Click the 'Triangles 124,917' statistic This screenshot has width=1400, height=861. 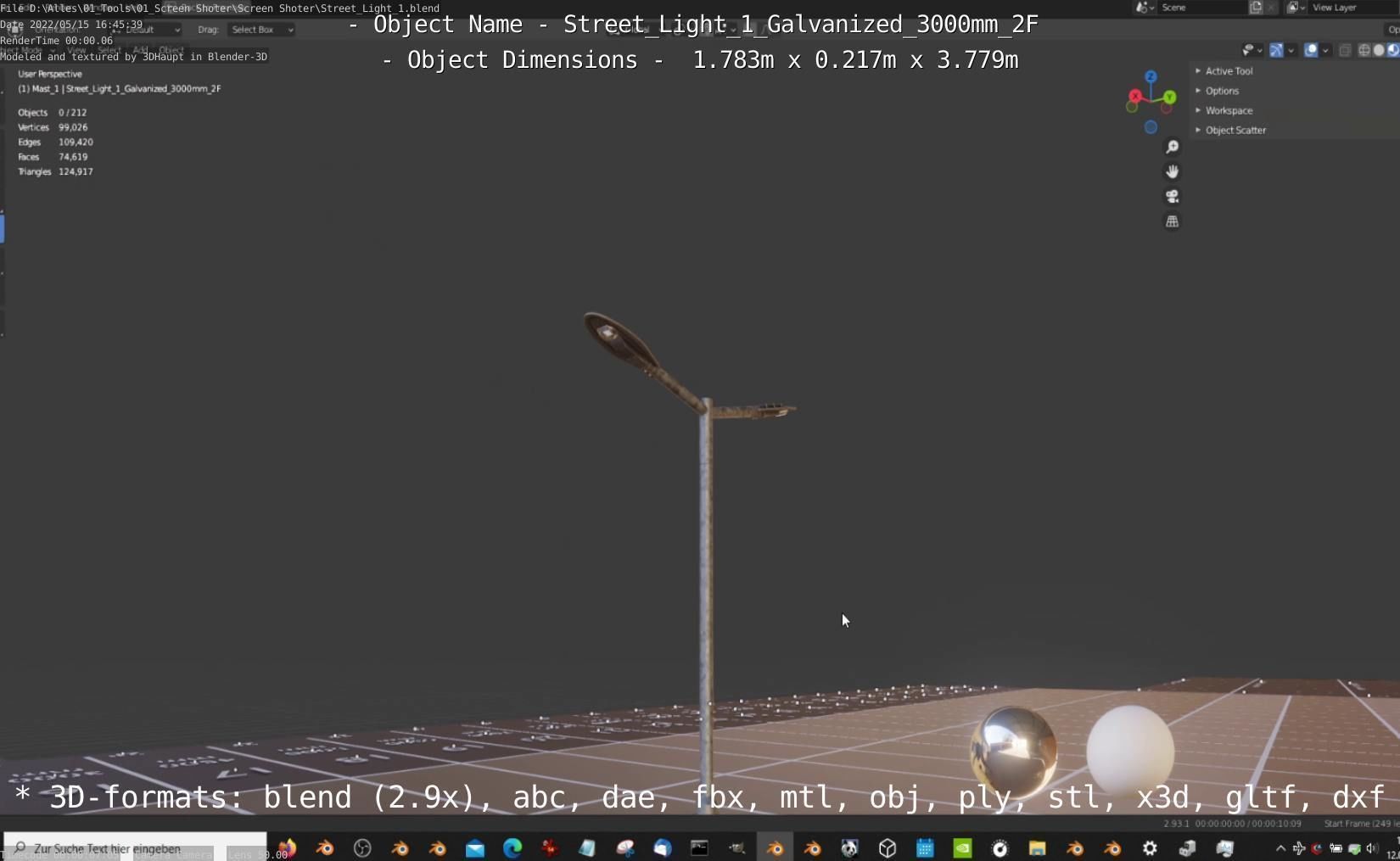(55, 171)
